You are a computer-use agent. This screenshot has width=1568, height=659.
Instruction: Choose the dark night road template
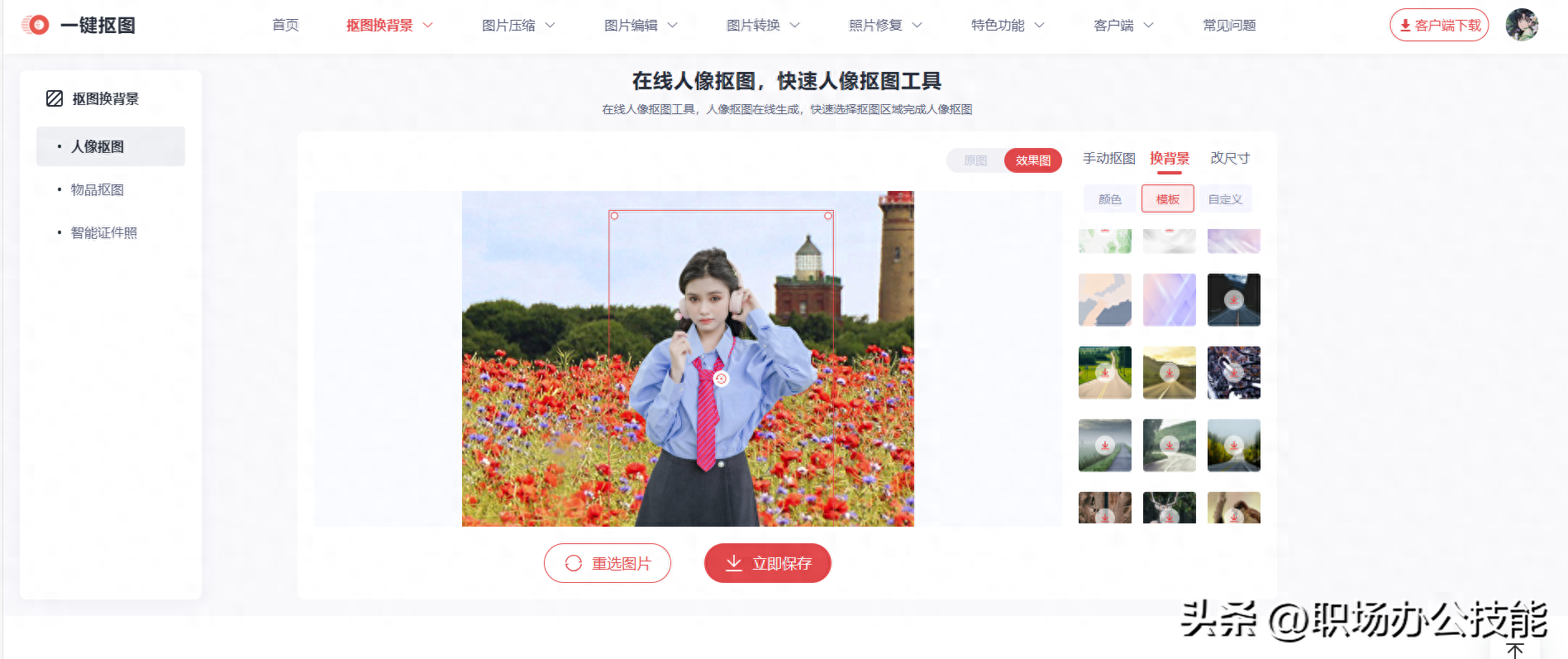point(1234,300)
